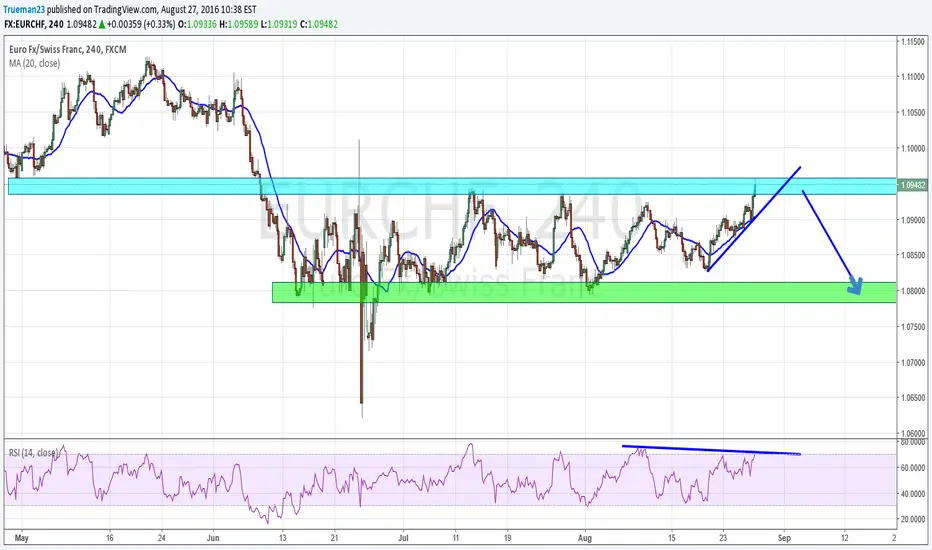This screenshot has width=932, height=550.
Task: Click the 1.11000 price axis label
Action: pos(912,77)
